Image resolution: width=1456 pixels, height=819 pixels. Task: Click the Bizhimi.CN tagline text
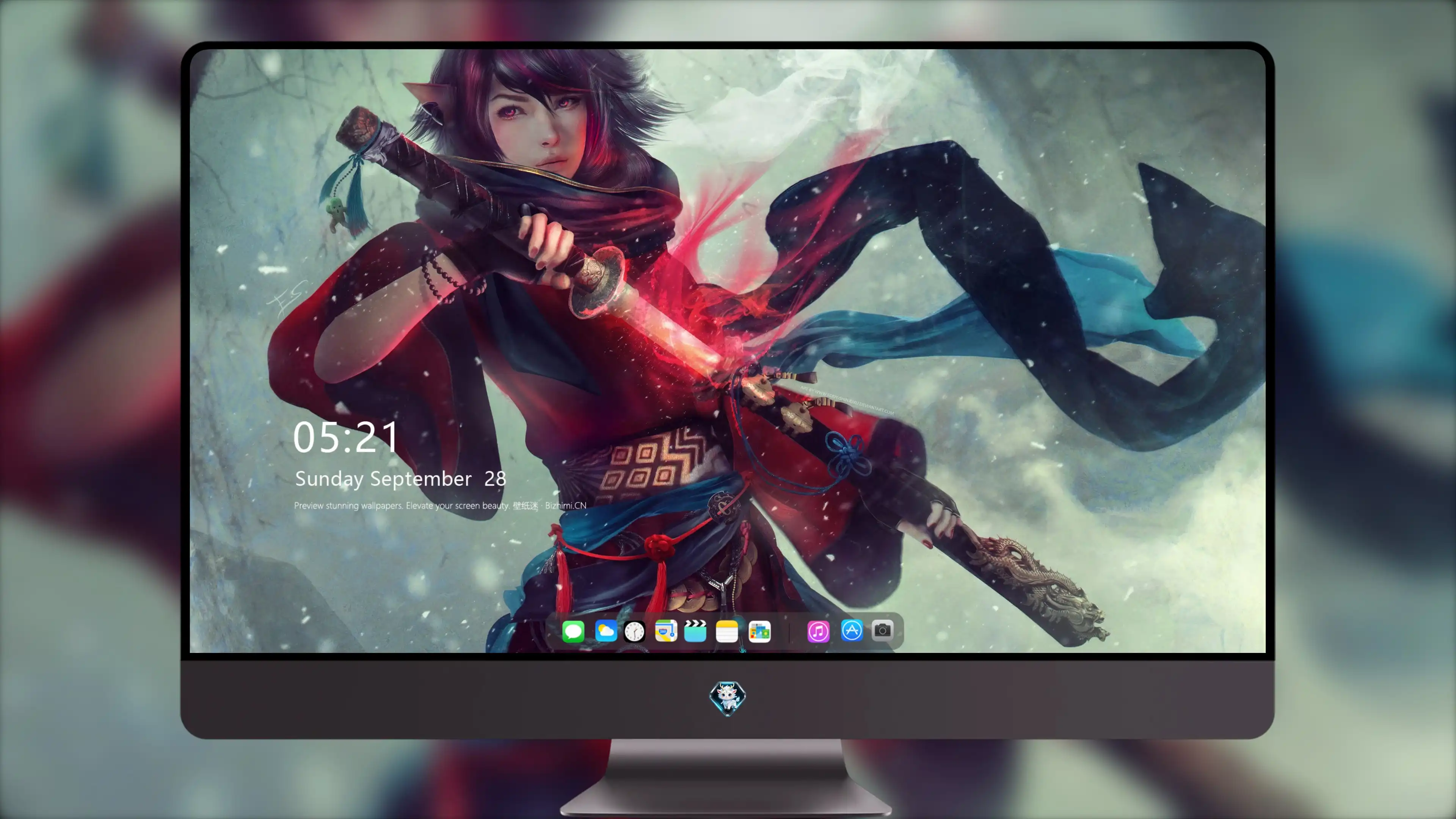[x=440, y=505]
